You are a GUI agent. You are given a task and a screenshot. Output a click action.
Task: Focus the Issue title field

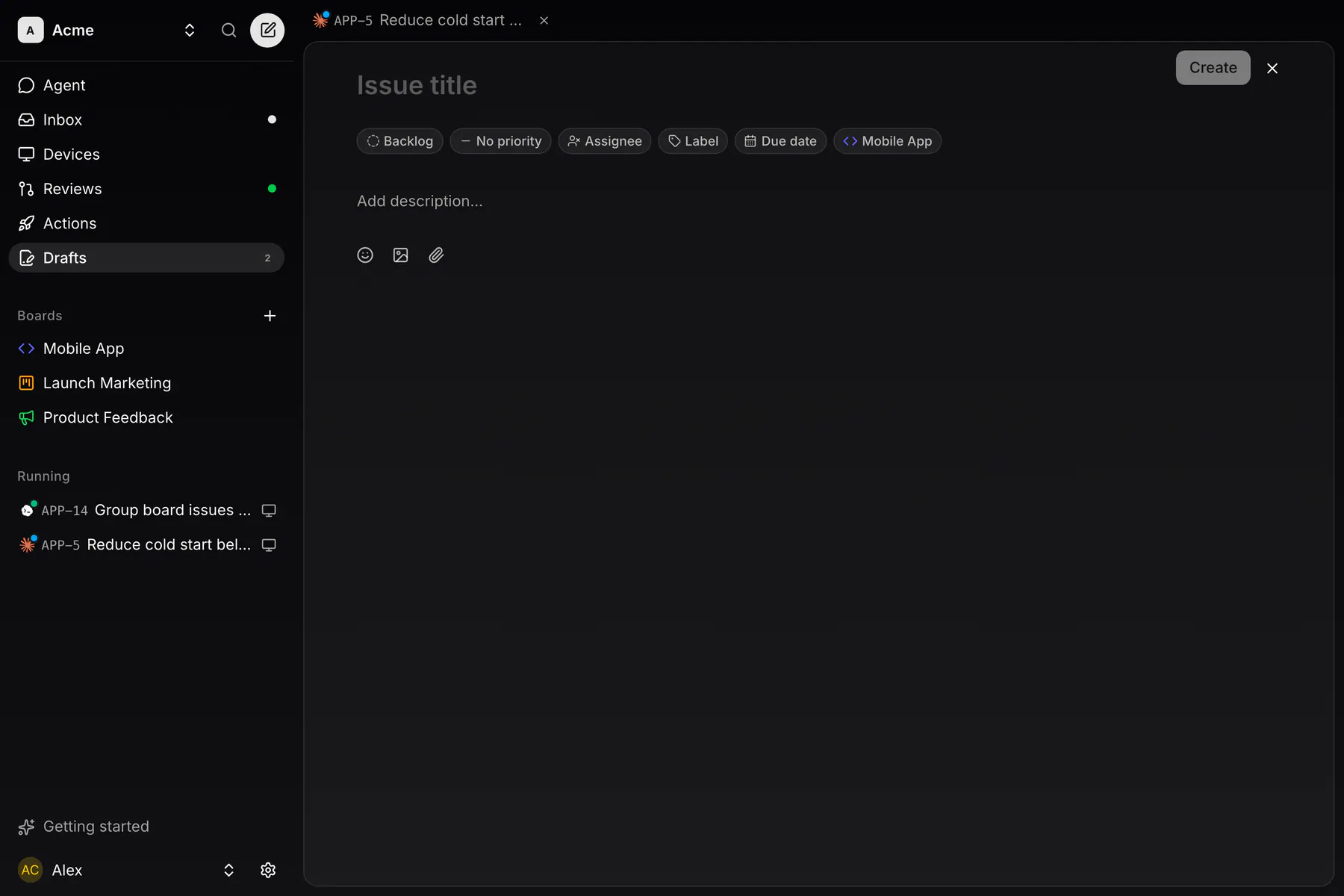(417, 85)
